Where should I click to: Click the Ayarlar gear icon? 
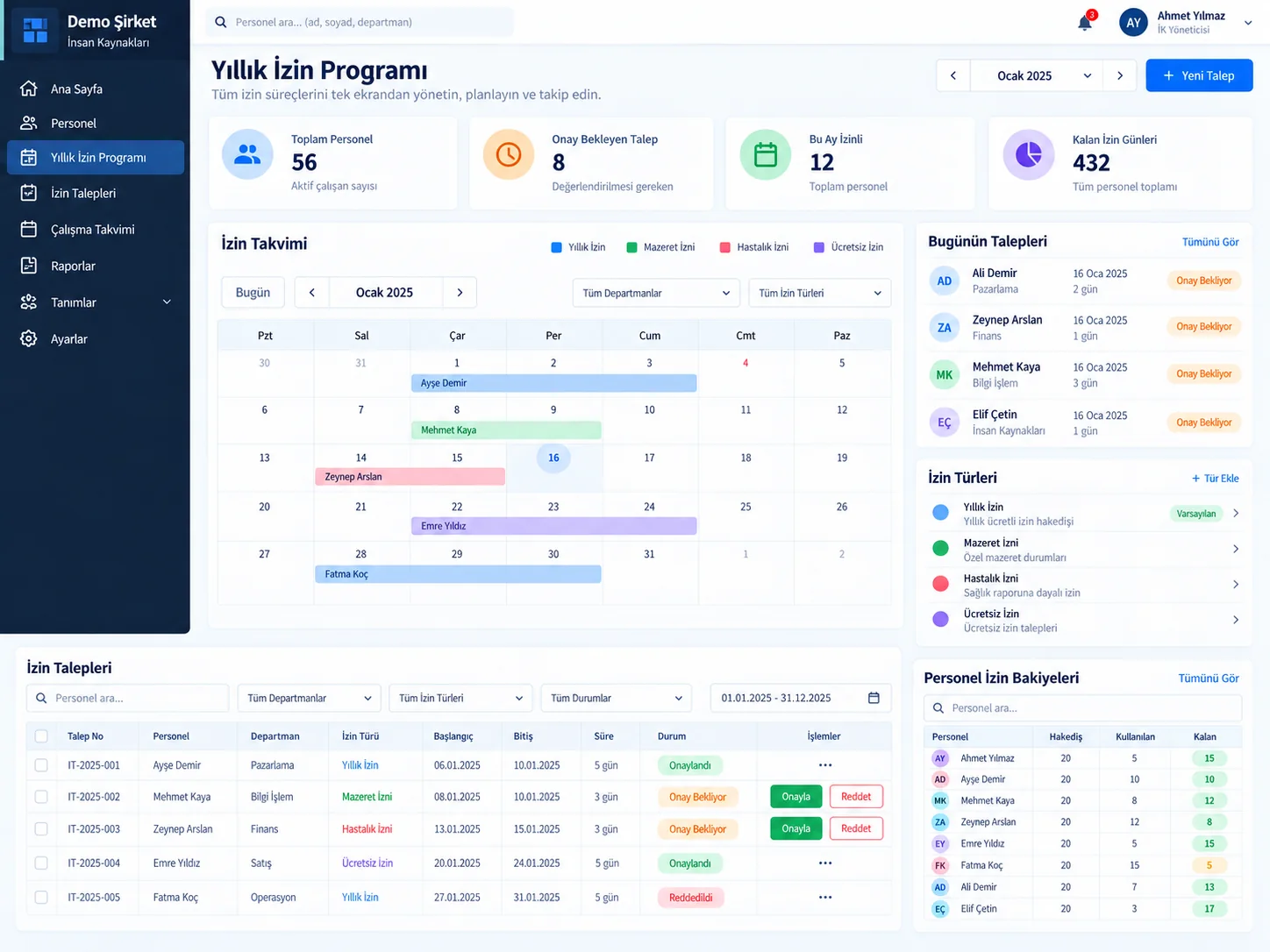[29, 338]
